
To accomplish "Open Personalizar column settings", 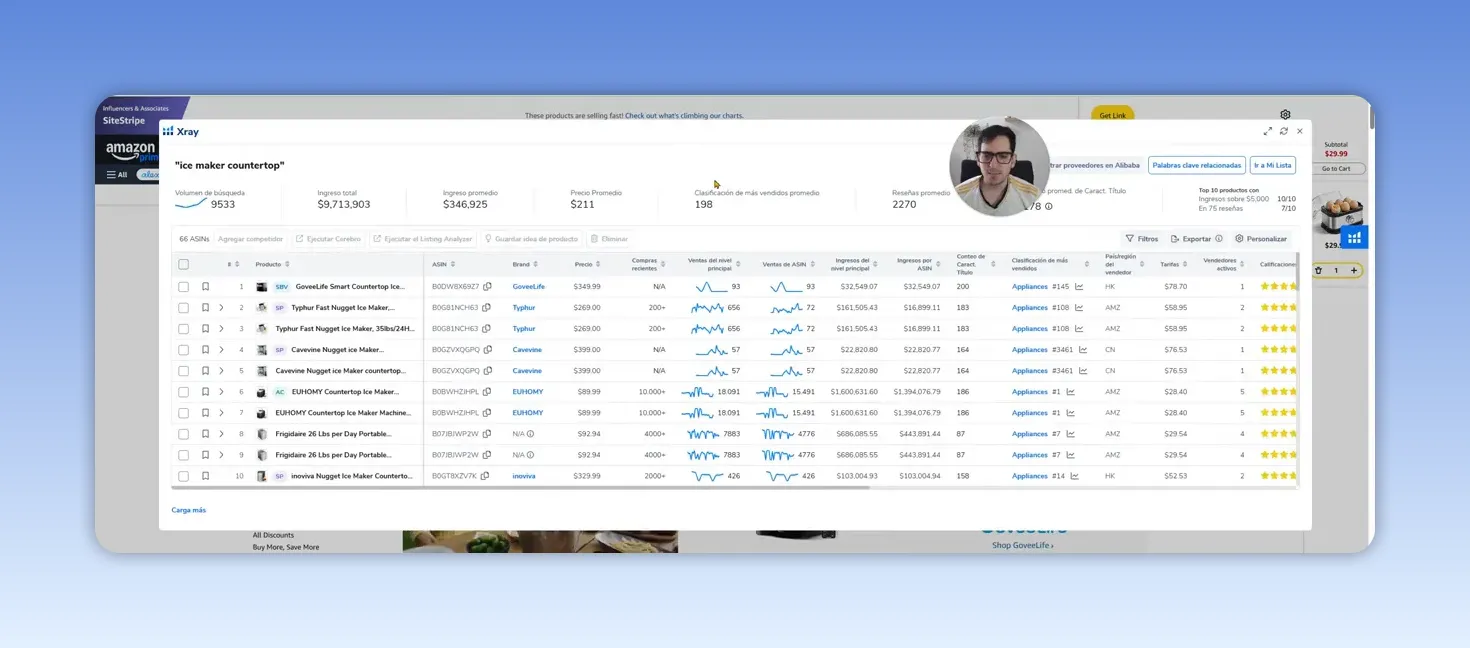I will pyautogui.click(x=1262, y=239).
